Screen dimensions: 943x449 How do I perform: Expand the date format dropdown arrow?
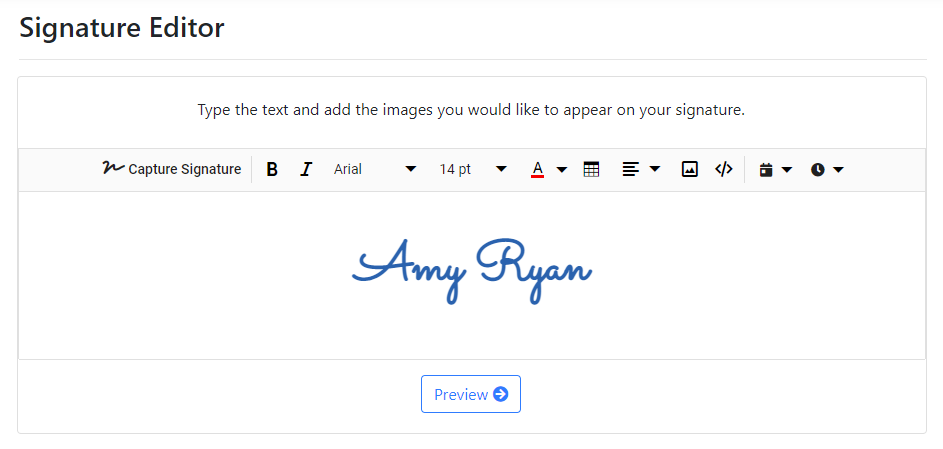point(787,170)
